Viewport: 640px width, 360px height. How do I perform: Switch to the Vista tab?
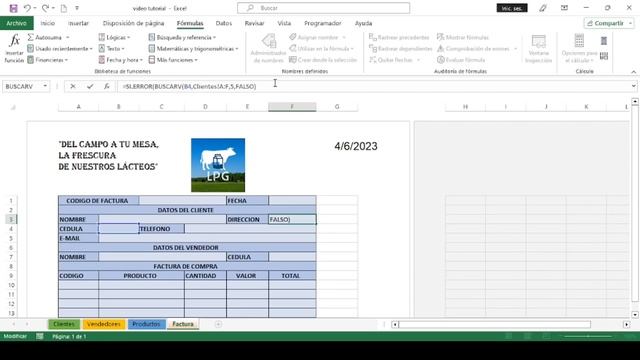pos(284,23)
